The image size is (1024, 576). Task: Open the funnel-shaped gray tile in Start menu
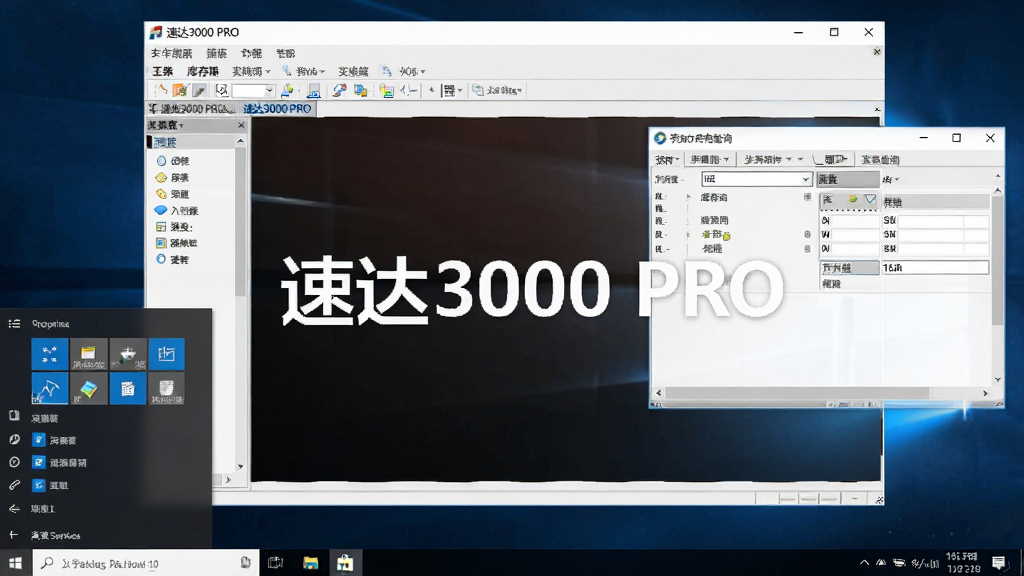click(x=128, y=355)
